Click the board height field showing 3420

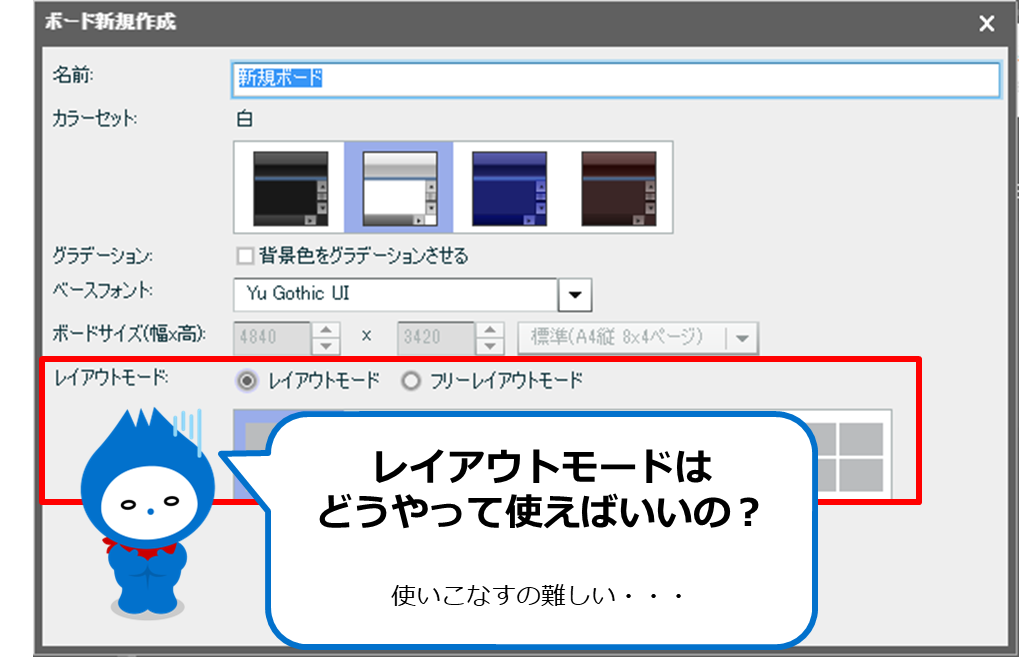coord(435,338)
